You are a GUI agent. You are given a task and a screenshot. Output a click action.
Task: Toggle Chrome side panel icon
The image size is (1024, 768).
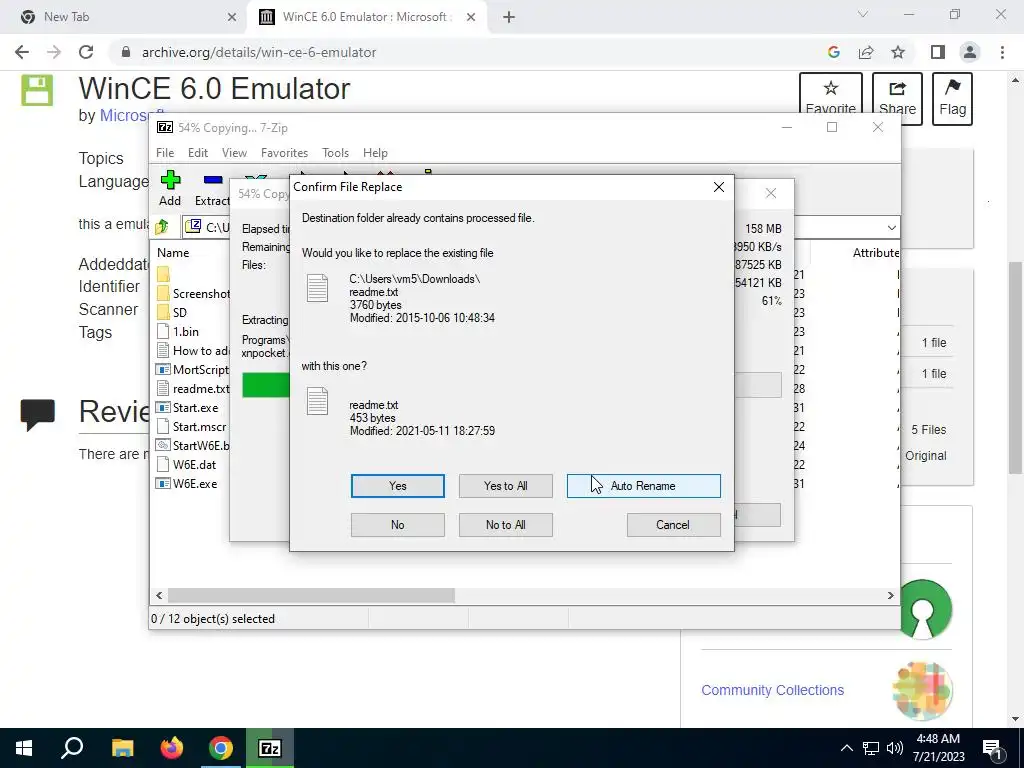pyautogui.click(x=938, y=52)
